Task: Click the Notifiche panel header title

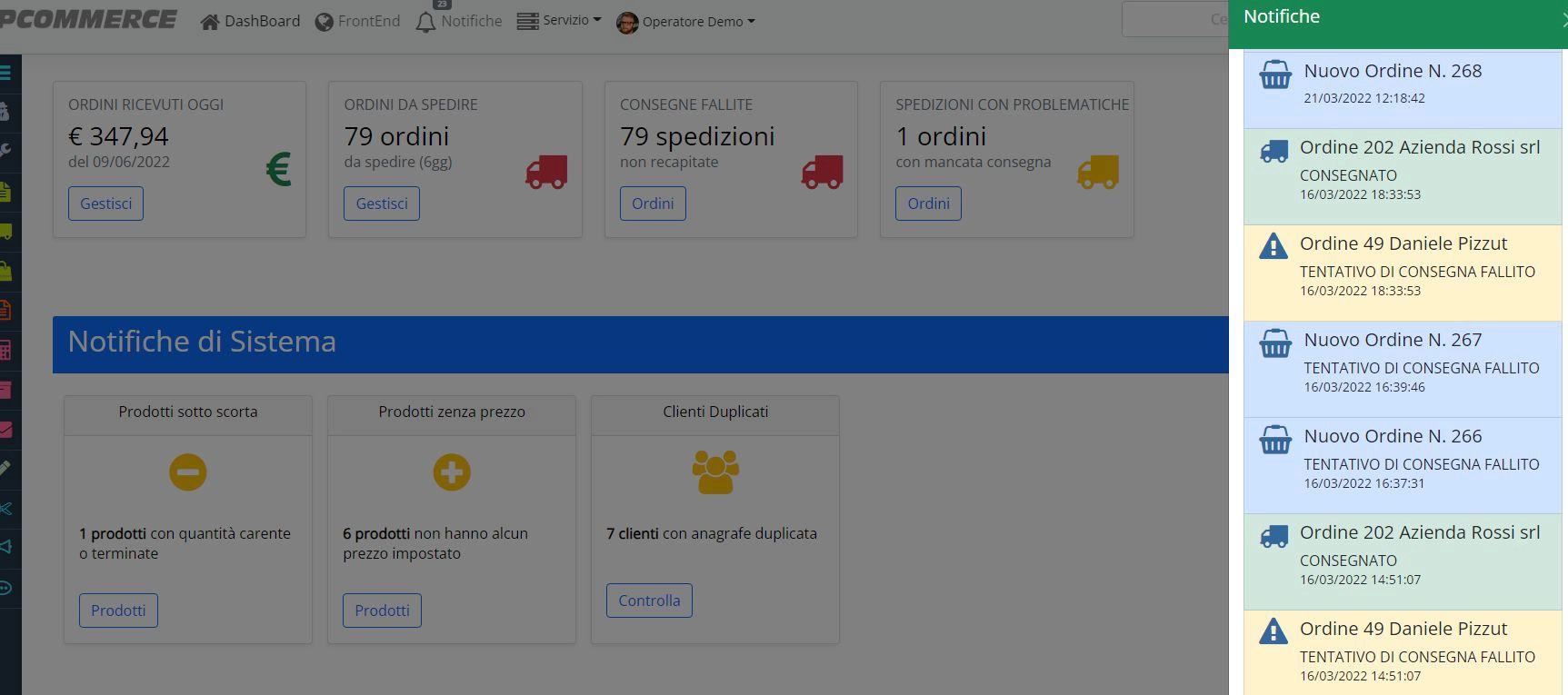Action: (x=1282, y=16)
